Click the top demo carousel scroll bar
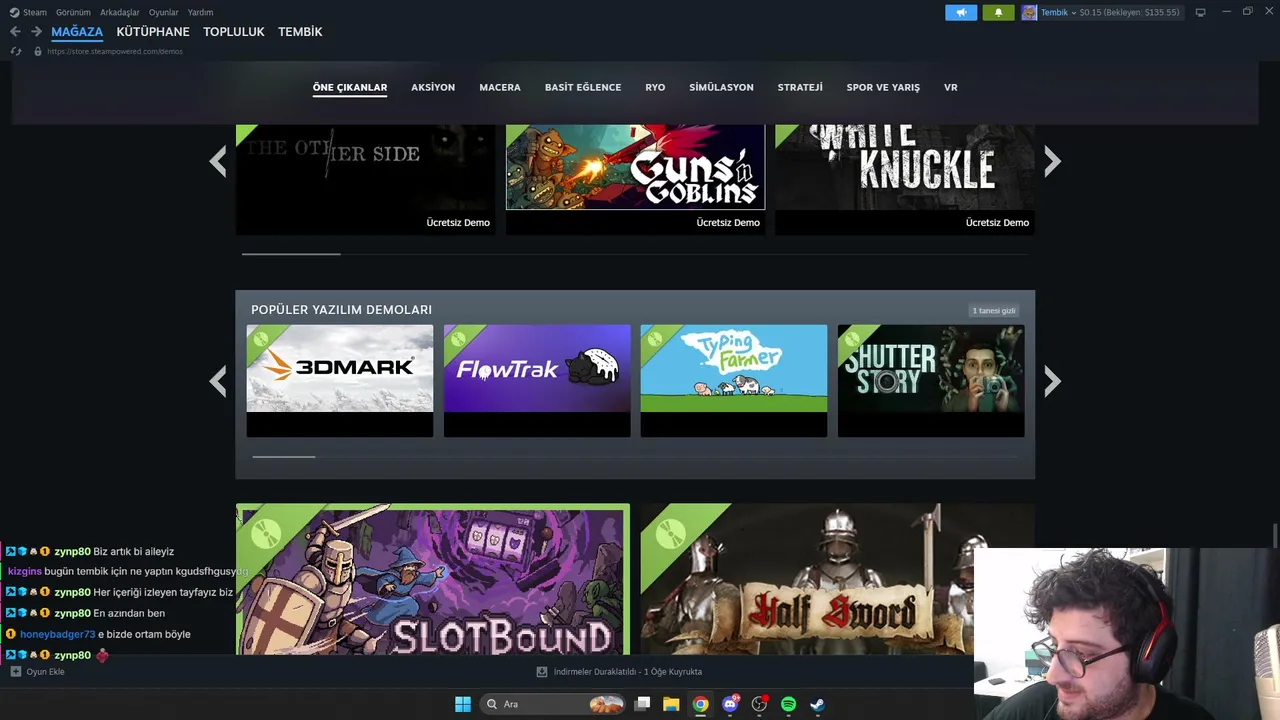This screenshot has height=720, width=1280. 291,254
